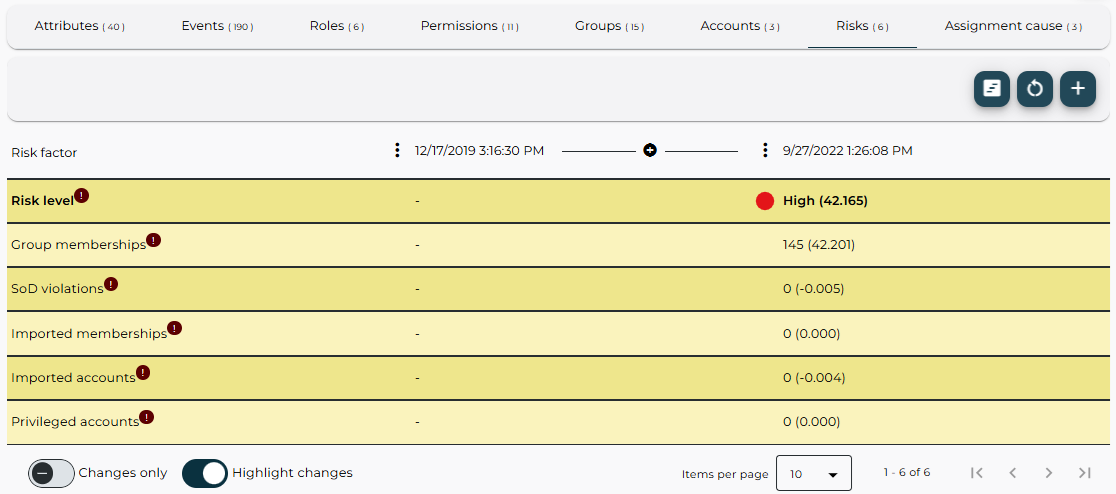
Task: Open the Items per page dropdown
Action: coord(813,473)
